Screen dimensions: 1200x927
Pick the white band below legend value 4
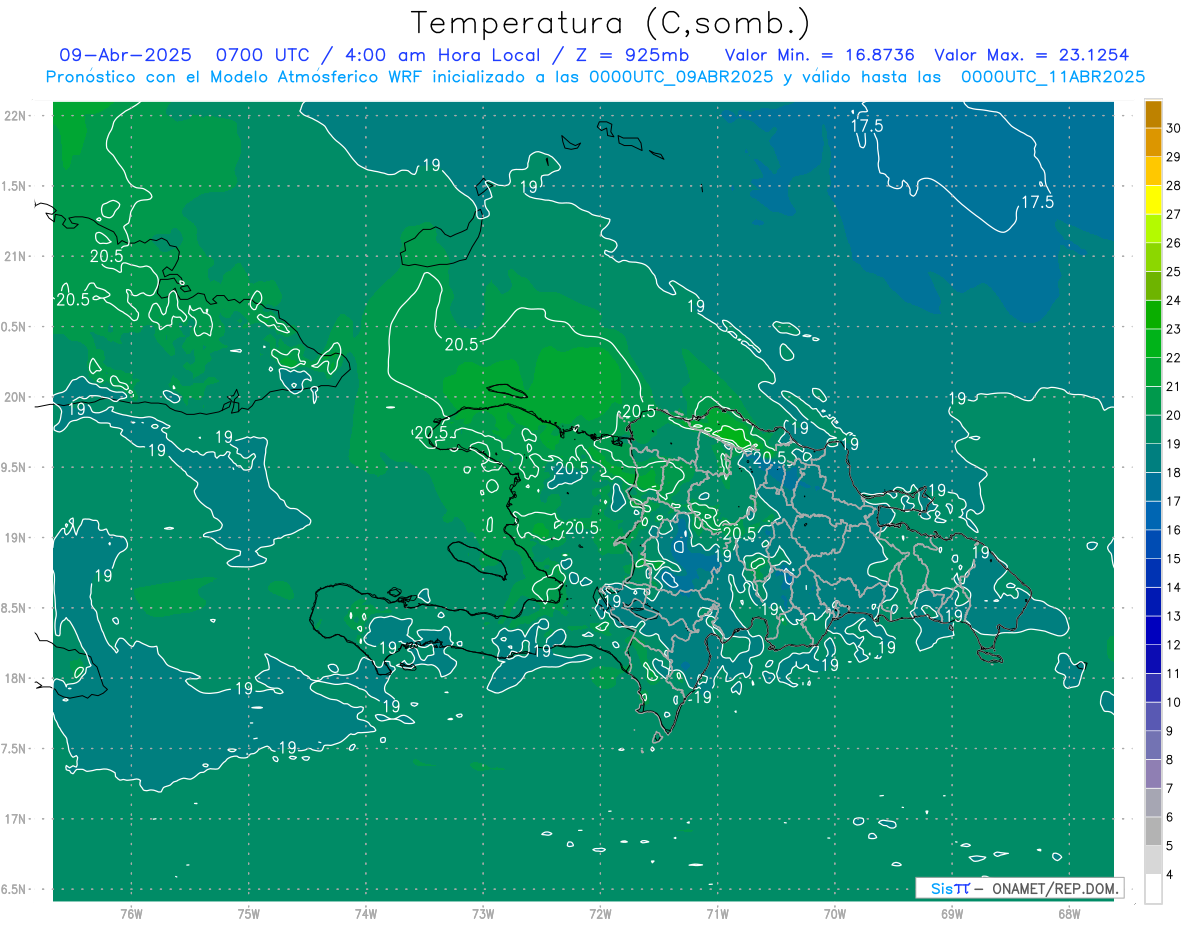tap(1153, 889)
